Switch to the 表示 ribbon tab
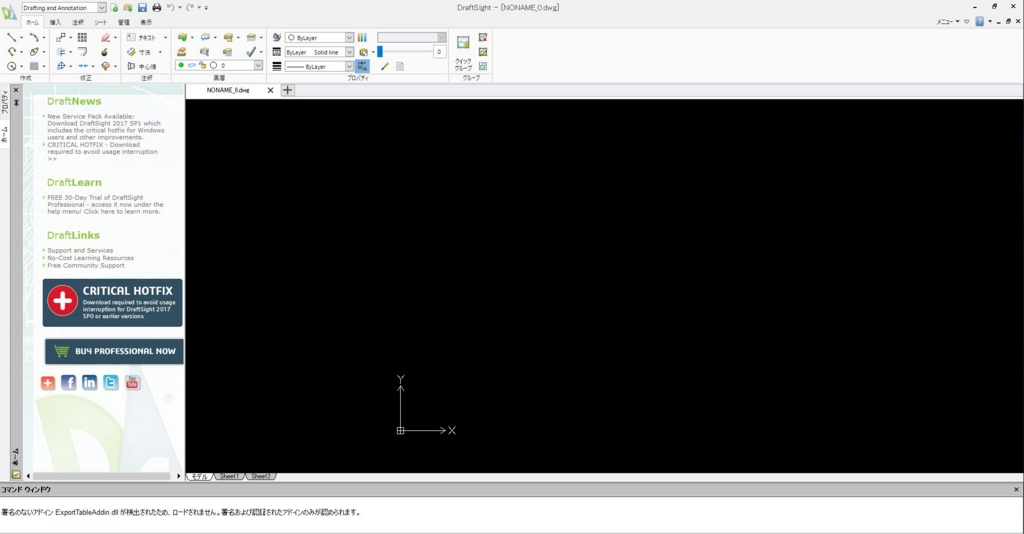Image resolution: width=1024 pixels, height=534 pixels. (x=146, y=22)
